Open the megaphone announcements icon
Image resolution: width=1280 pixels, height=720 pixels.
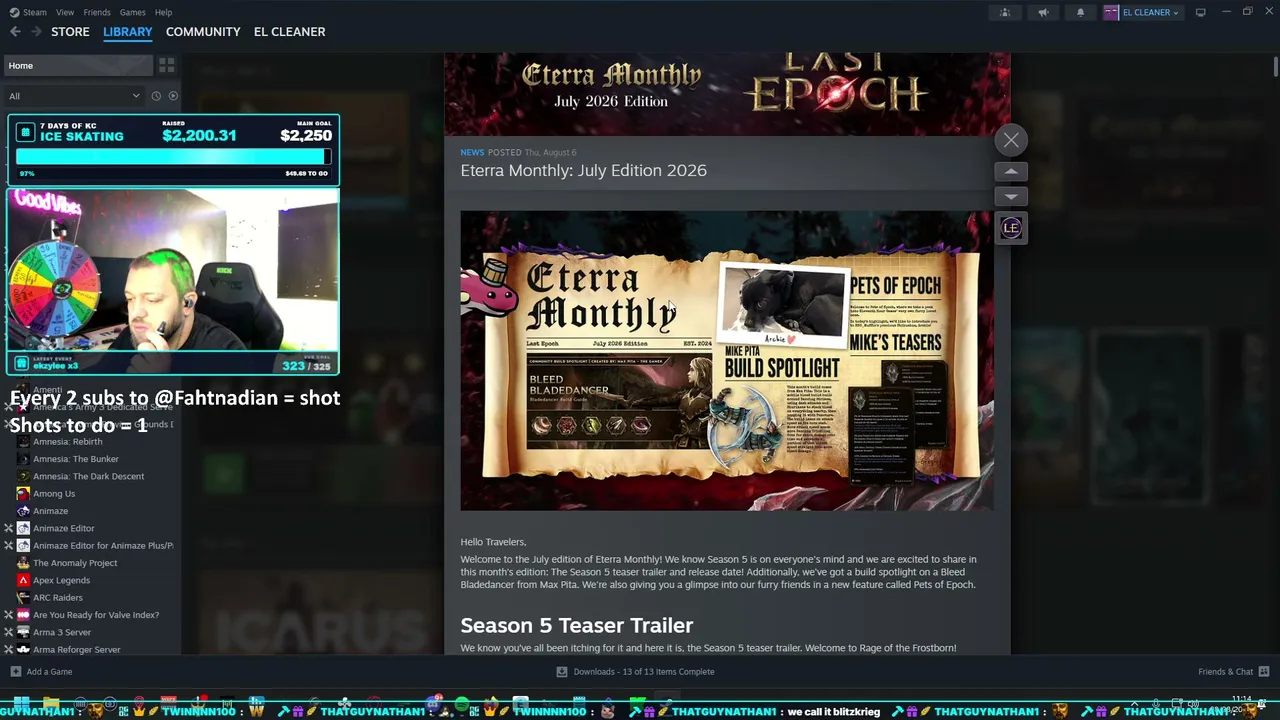click(1043, 12)
